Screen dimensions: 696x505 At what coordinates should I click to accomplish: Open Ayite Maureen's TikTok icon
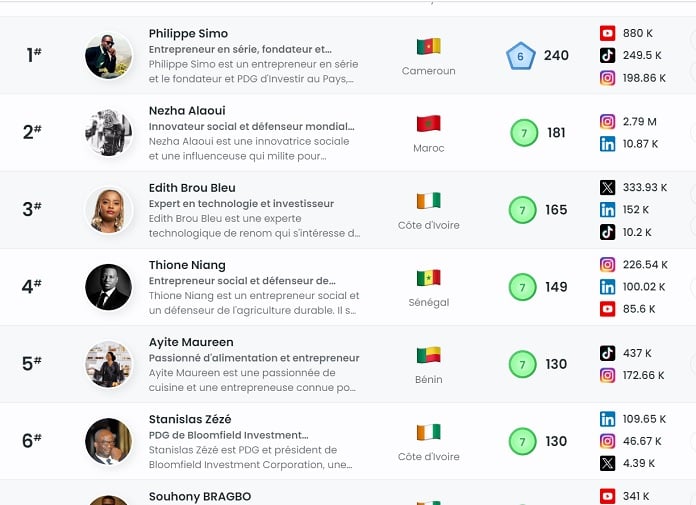click(607, 353)
